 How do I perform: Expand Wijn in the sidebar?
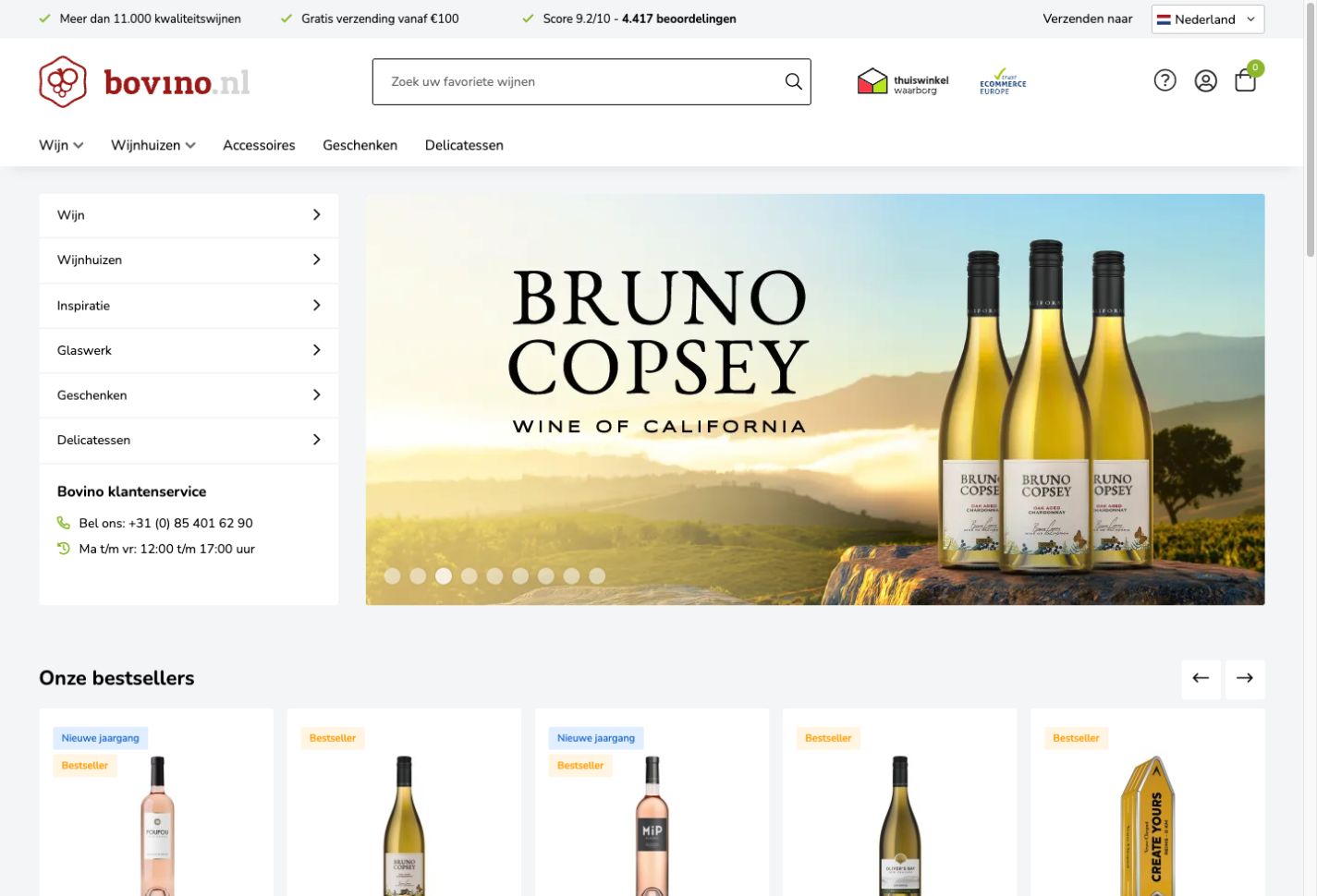tap(189, 215)
